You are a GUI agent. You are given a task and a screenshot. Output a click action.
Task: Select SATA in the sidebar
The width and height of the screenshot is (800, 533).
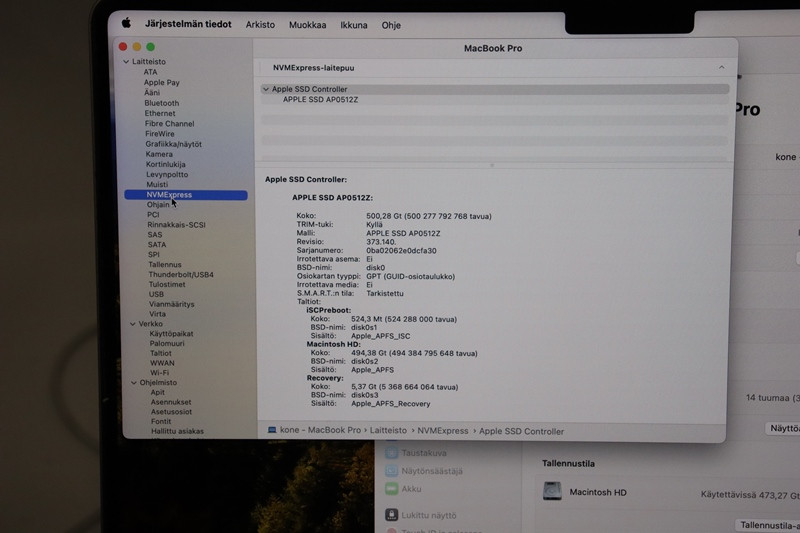[157, 244]
